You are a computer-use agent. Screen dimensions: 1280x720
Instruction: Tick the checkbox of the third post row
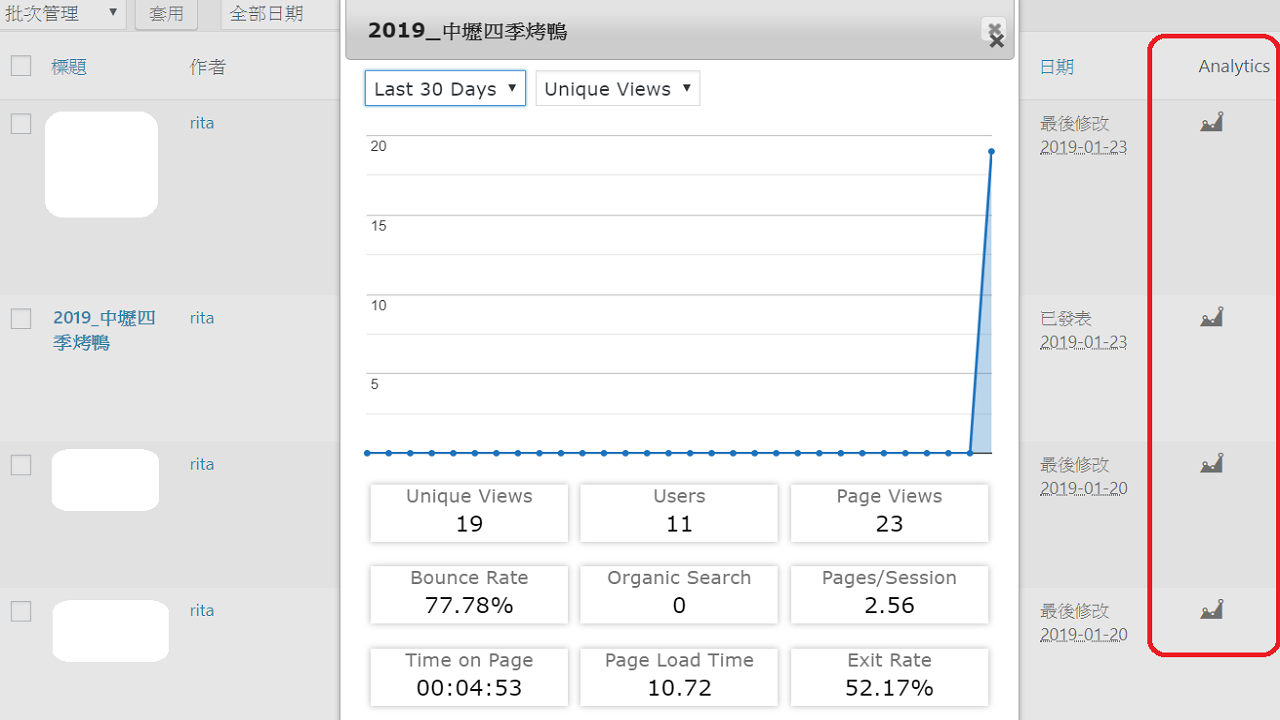point(21,465)
